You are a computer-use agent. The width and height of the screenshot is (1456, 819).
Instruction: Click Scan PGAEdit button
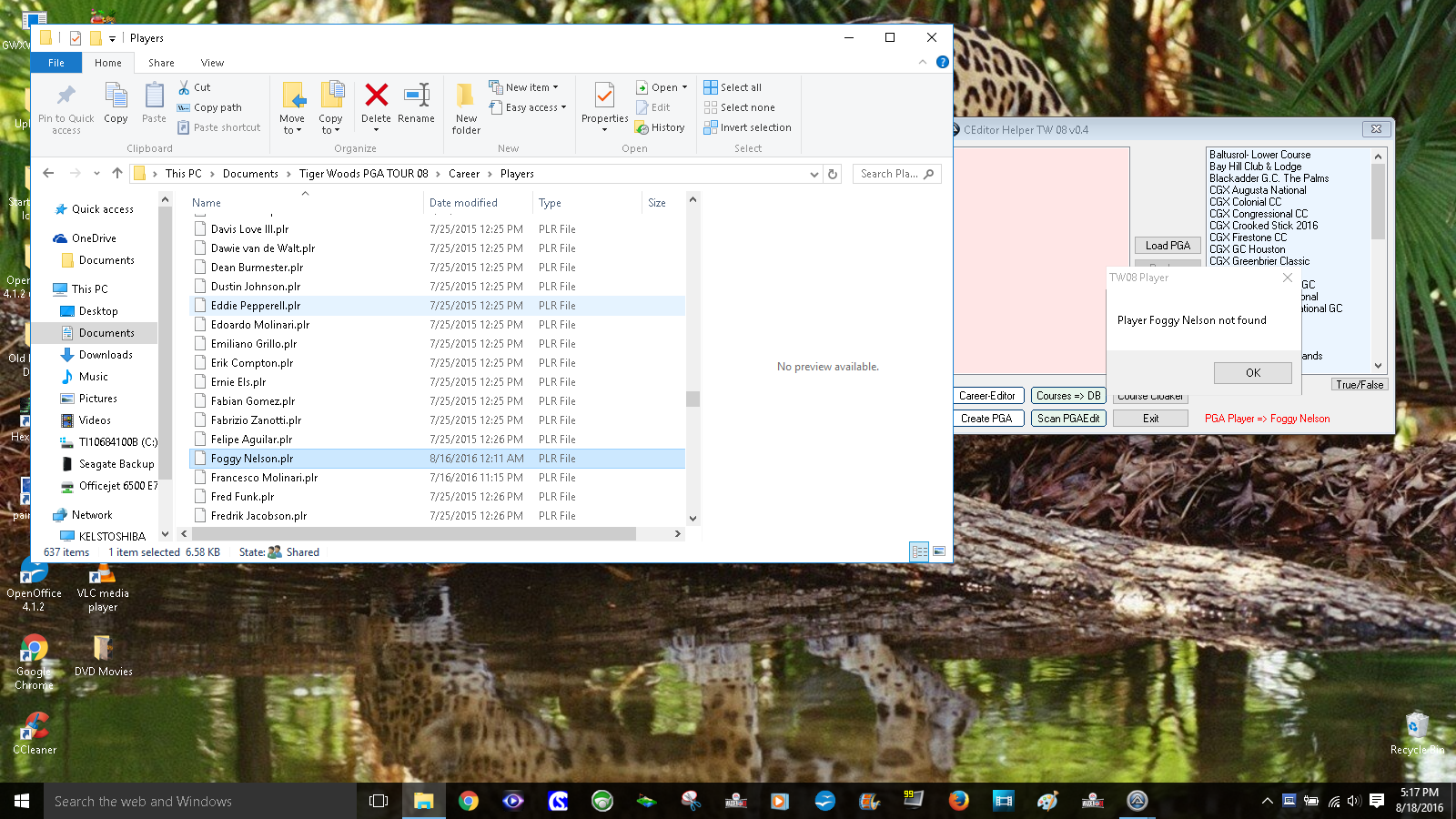click(1068, 419)
